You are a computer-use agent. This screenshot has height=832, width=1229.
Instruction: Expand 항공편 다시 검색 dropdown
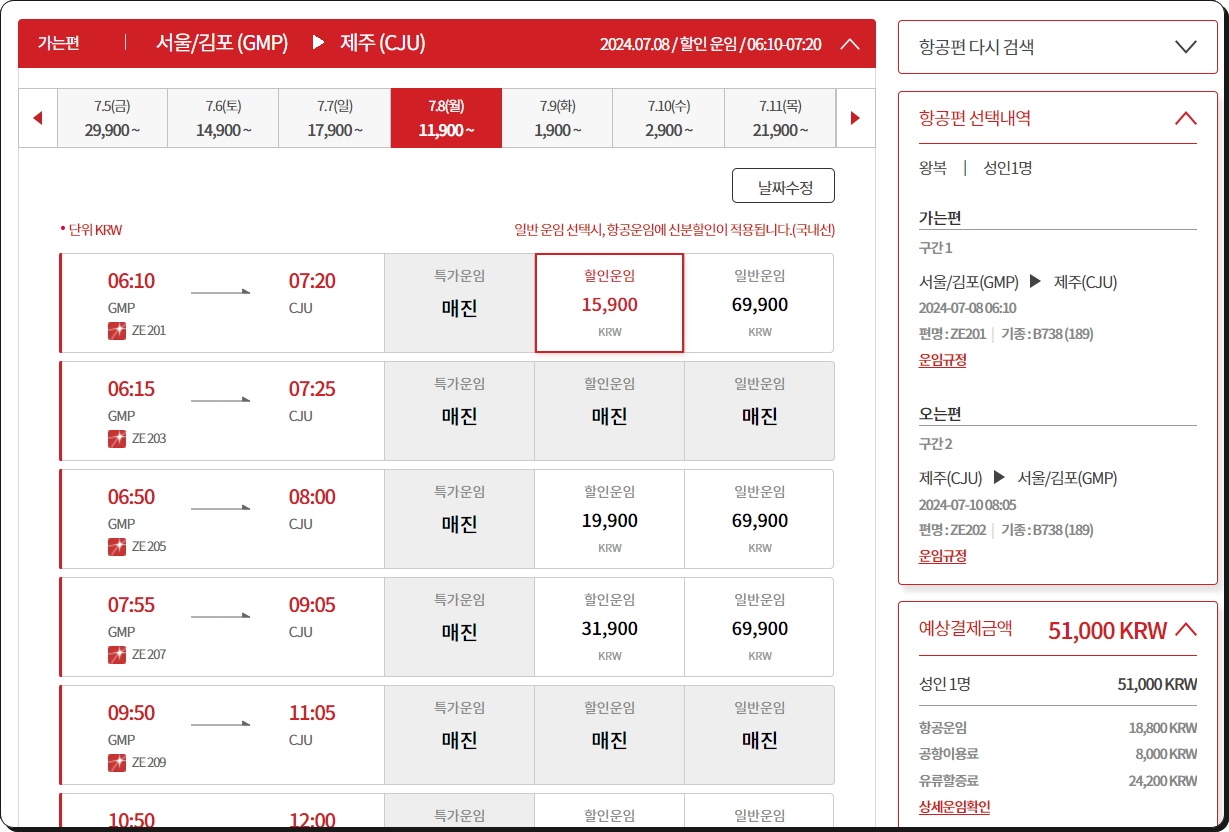point(1186,46)
